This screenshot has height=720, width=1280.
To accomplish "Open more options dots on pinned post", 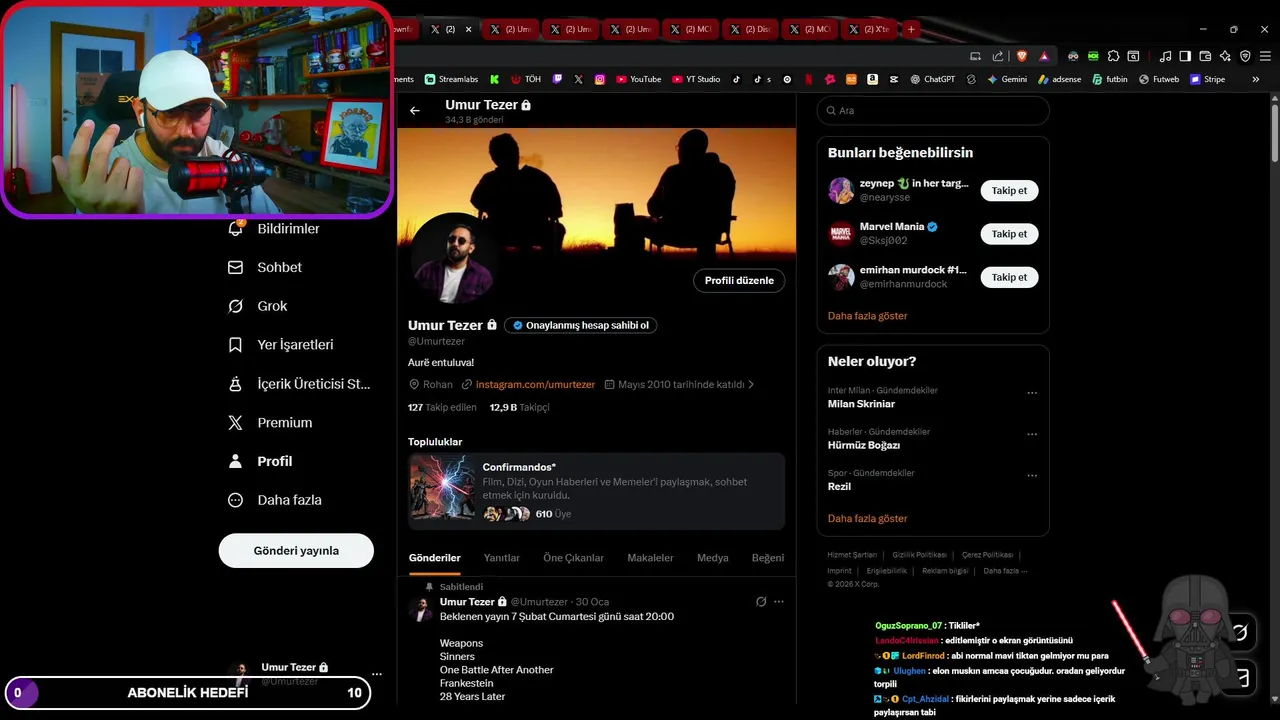I will (779, 602).
